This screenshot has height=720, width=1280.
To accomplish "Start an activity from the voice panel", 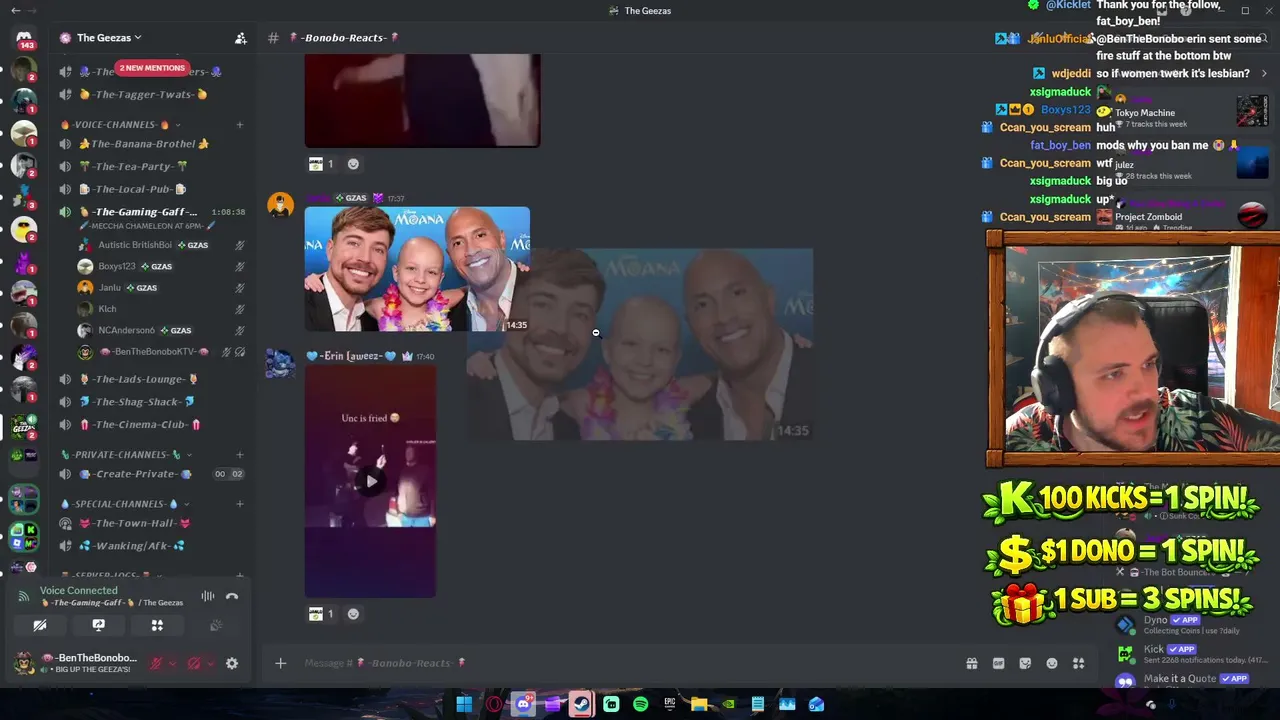I will (x=157, y=626).
